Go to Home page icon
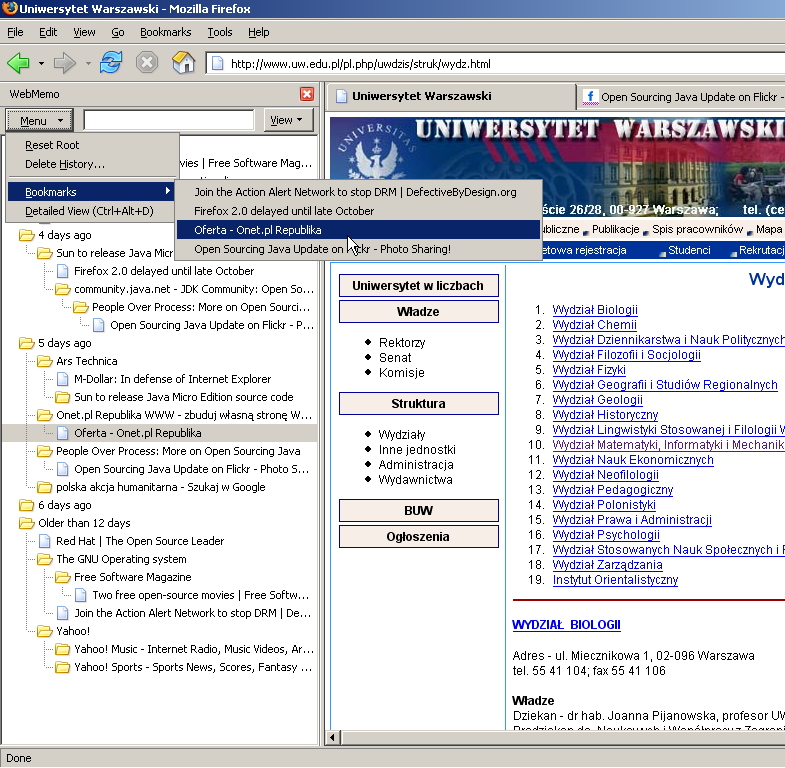The height and width of the screenshot is (768, 785). (x=183, y=63)
